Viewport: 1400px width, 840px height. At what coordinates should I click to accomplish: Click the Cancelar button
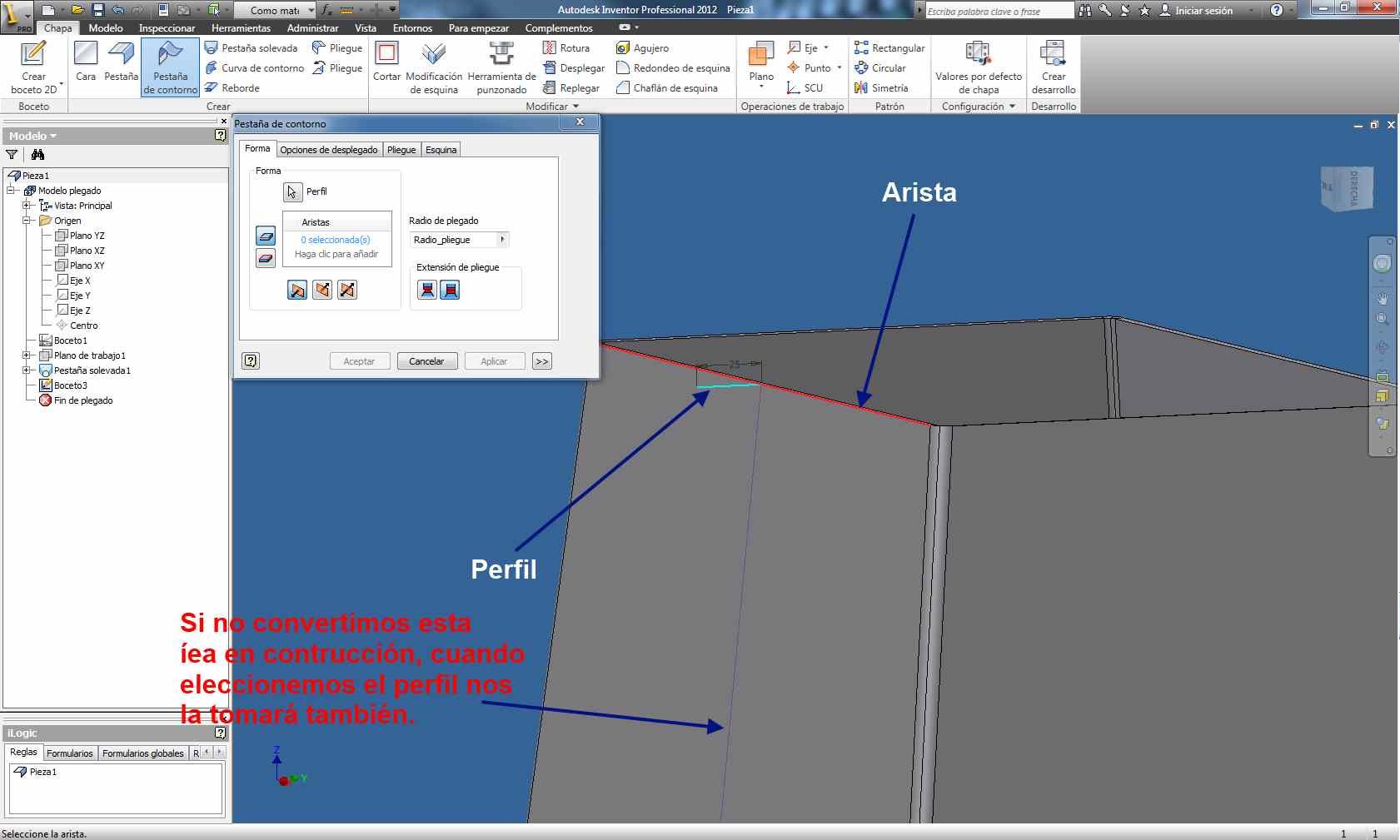click(x=426, y=361)
